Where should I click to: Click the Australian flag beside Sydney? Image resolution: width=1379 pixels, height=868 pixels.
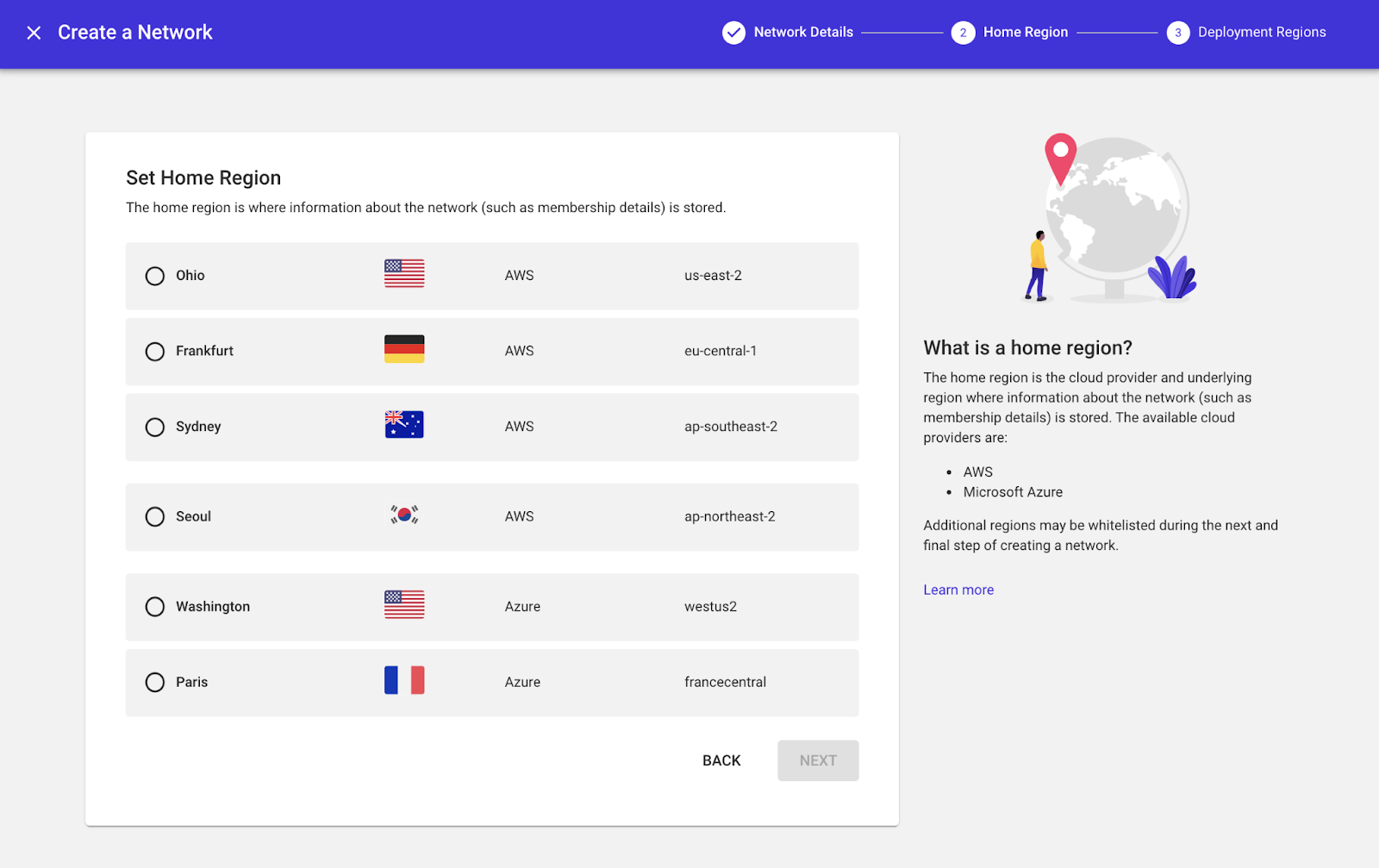403,423
